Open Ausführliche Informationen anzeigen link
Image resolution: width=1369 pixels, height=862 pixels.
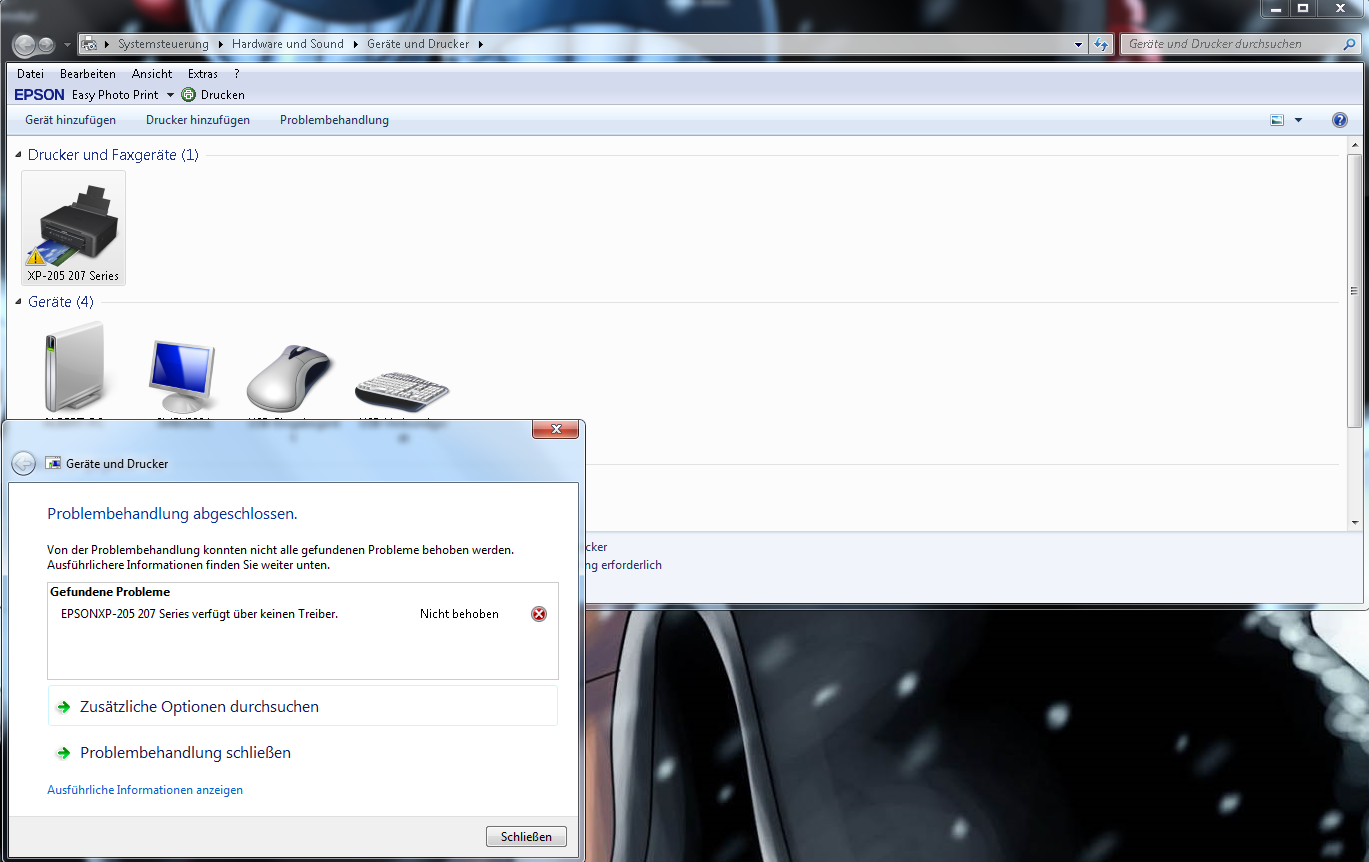[x=145, y=790]
